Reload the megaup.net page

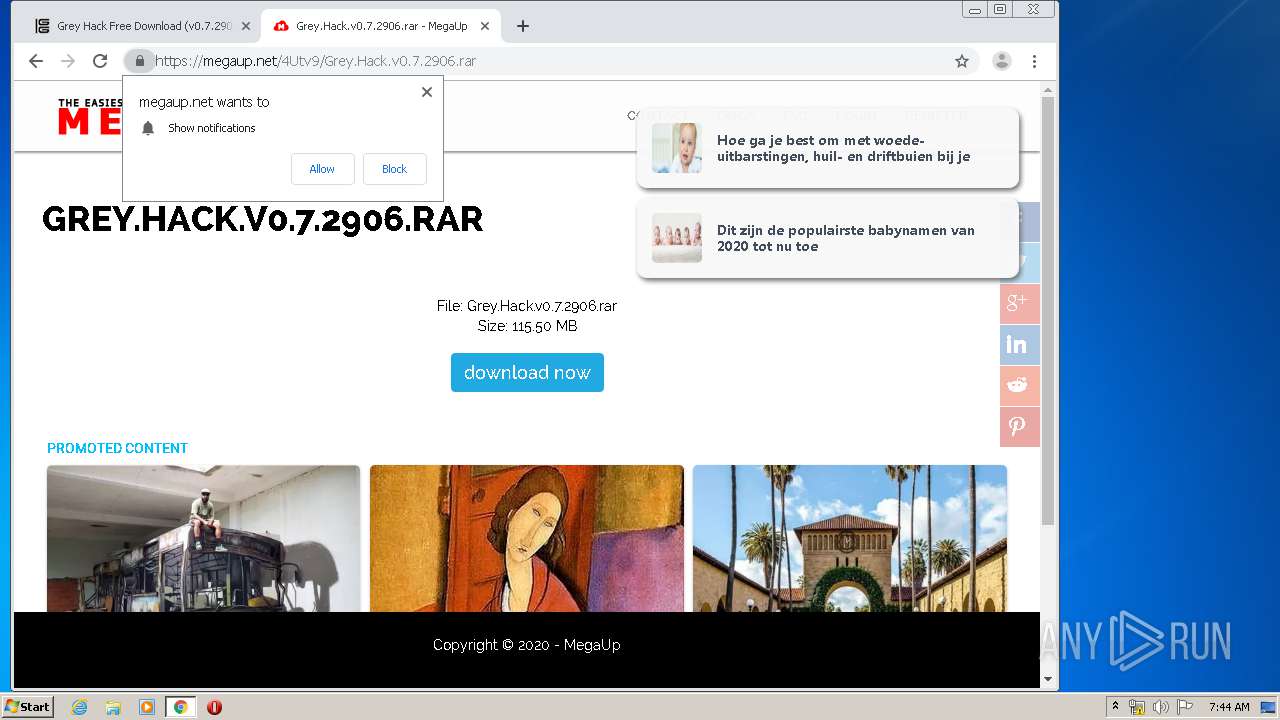click(100, 61)
